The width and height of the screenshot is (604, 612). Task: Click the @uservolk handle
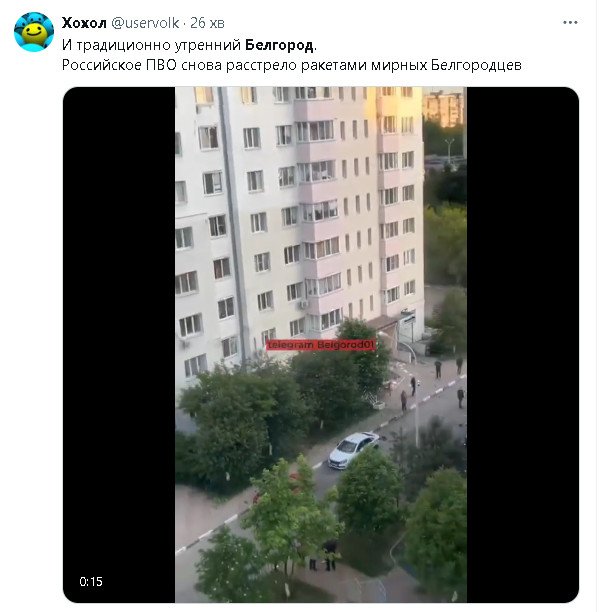[145, 23]
